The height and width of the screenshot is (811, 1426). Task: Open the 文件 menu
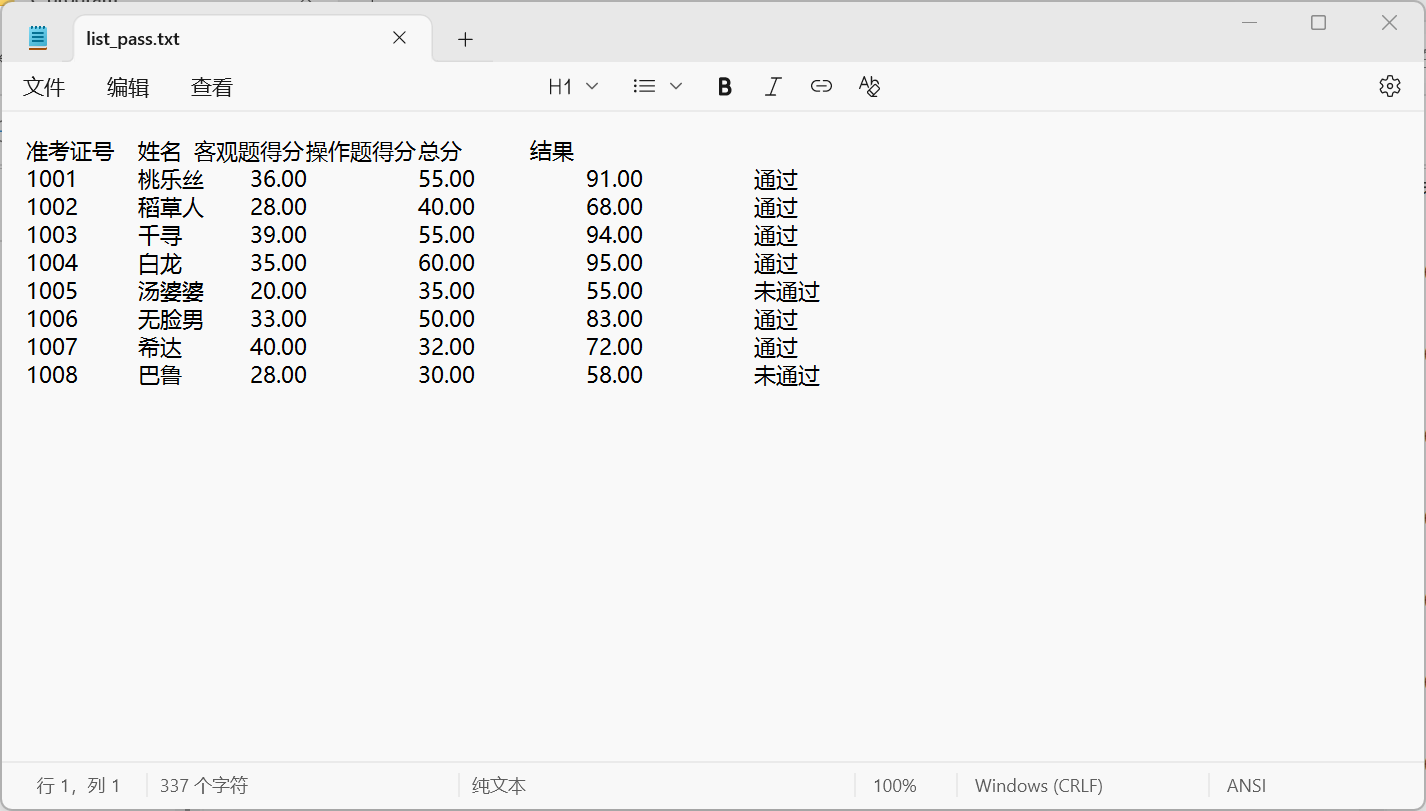(x=43, y=87)
